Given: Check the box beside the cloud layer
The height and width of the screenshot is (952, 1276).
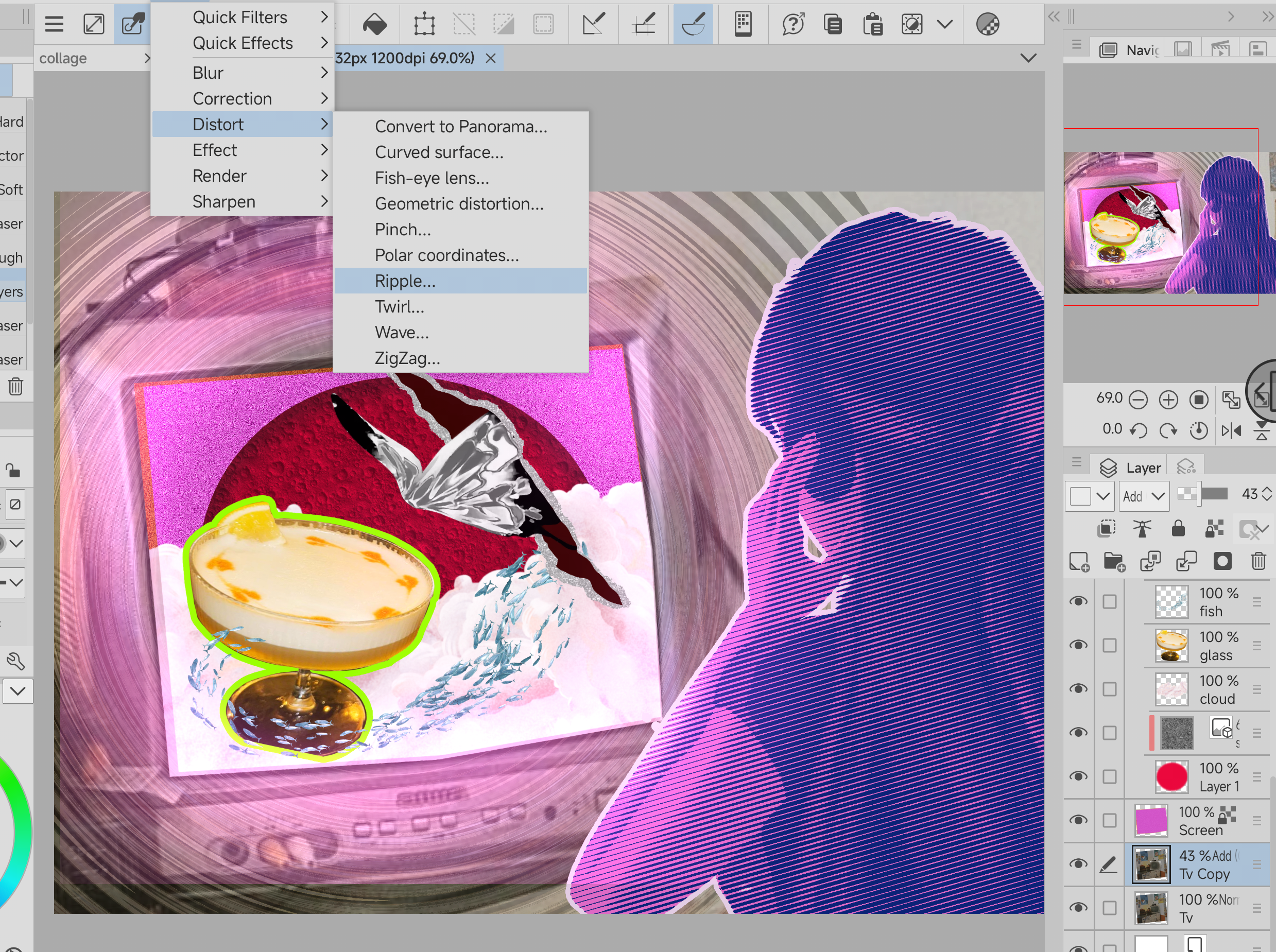Looking at the screenshot, I should coord(1110,689).
